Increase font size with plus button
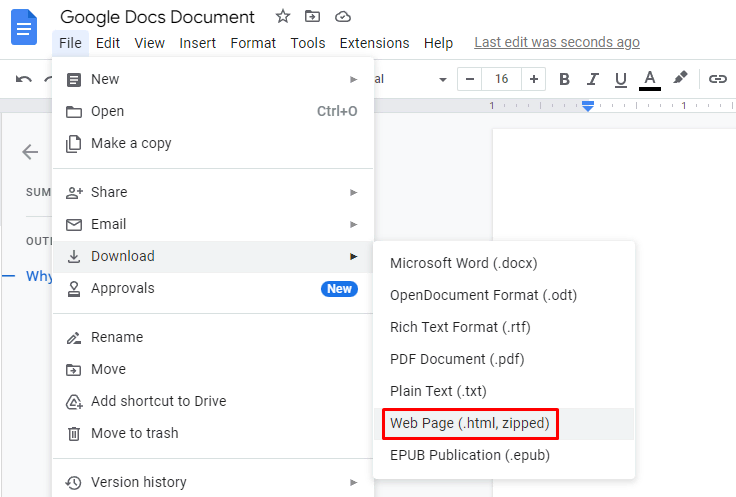The height and width of the screenshot is (497, 736). pyautogui.click(x=534, y=79)
